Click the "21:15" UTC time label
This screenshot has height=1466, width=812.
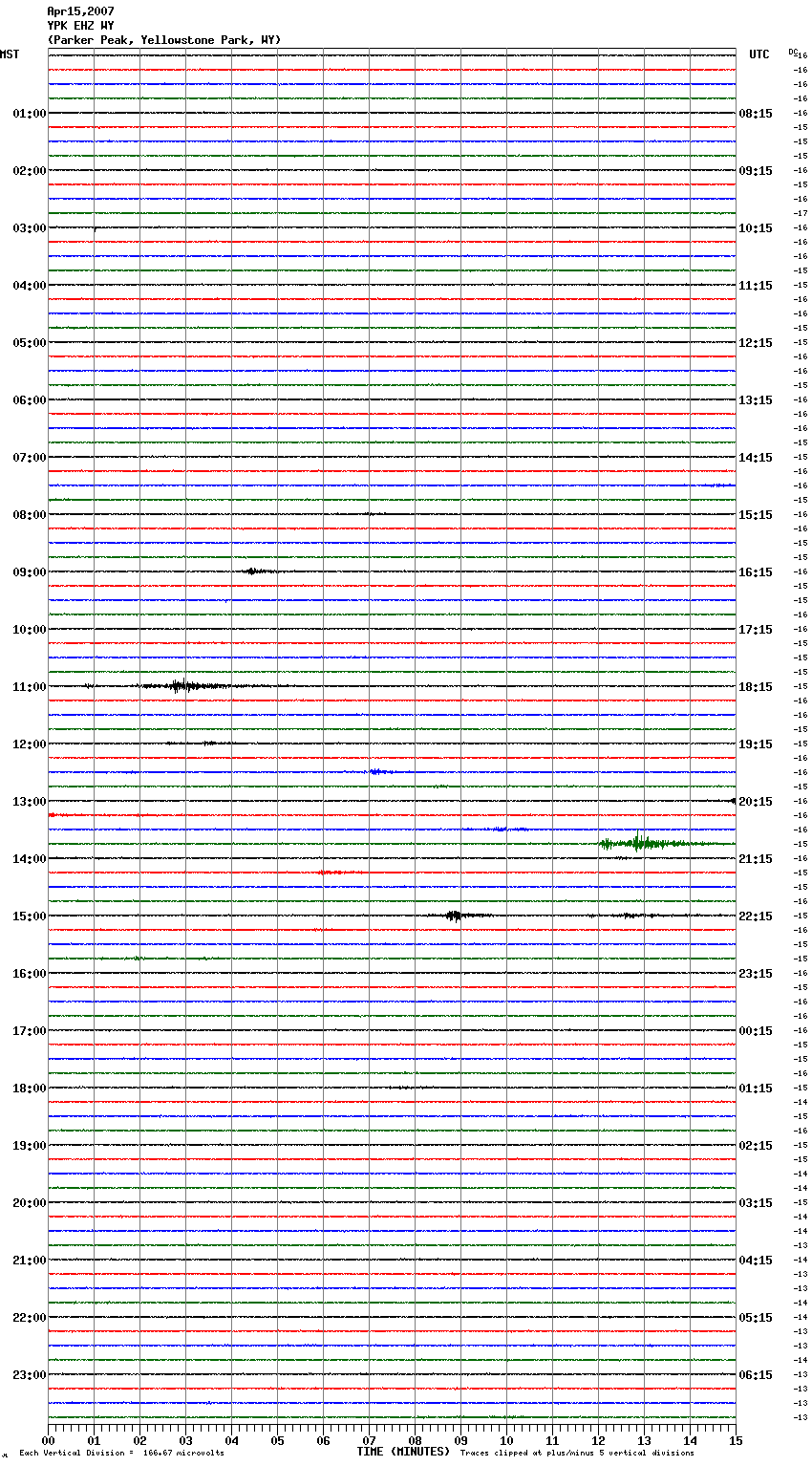[756, 859]
